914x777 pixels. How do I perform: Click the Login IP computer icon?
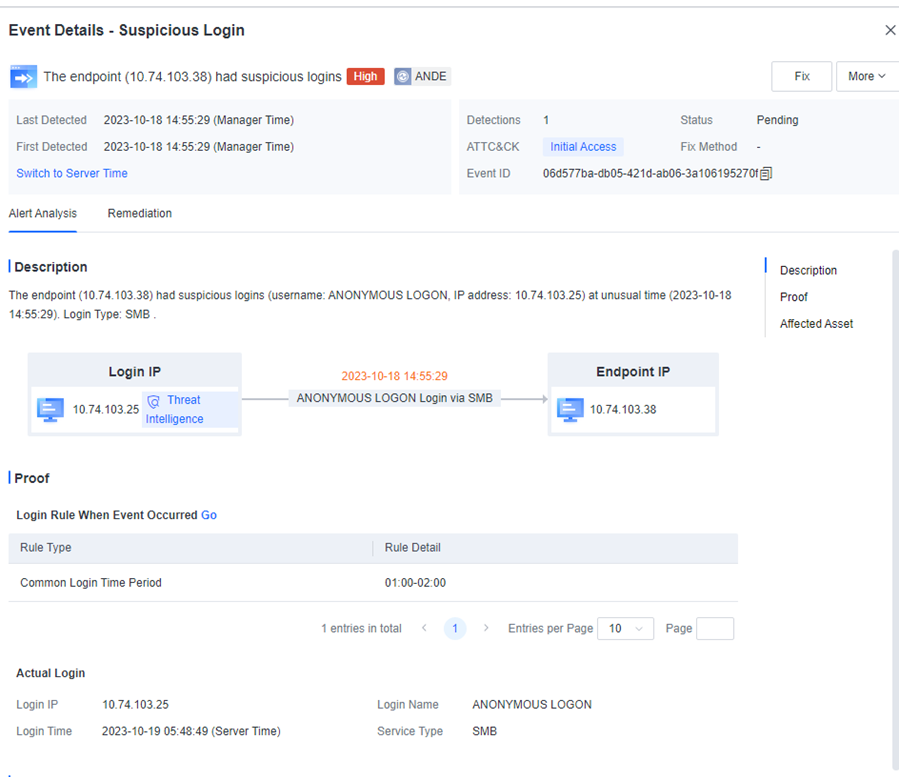point(50,409)
